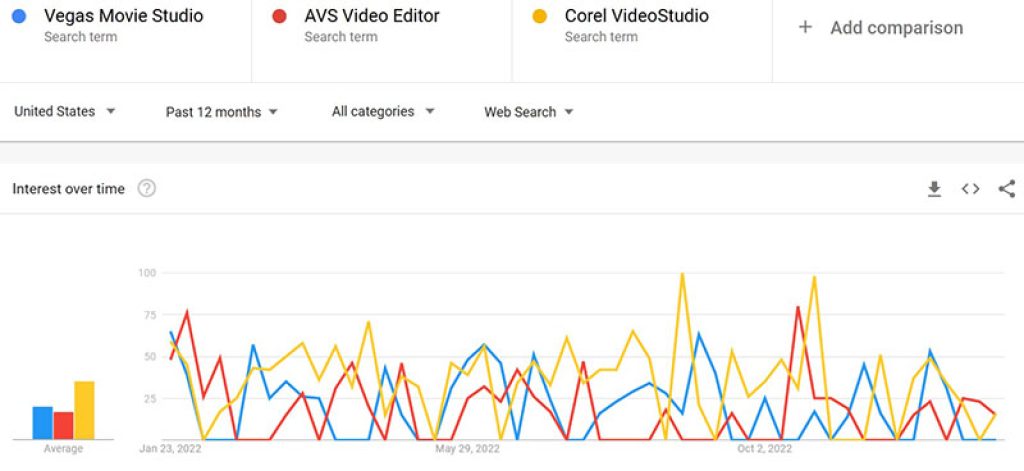Viewport: 1024px width, 471px height.
Task: Click the Add comparison button
Action: (x=896, y=28)
